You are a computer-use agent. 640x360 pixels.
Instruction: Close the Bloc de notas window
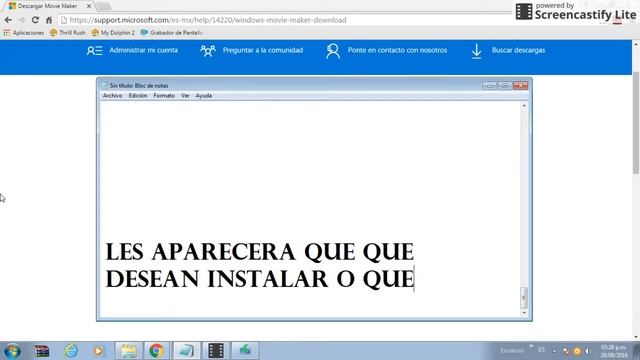(520, 85)
